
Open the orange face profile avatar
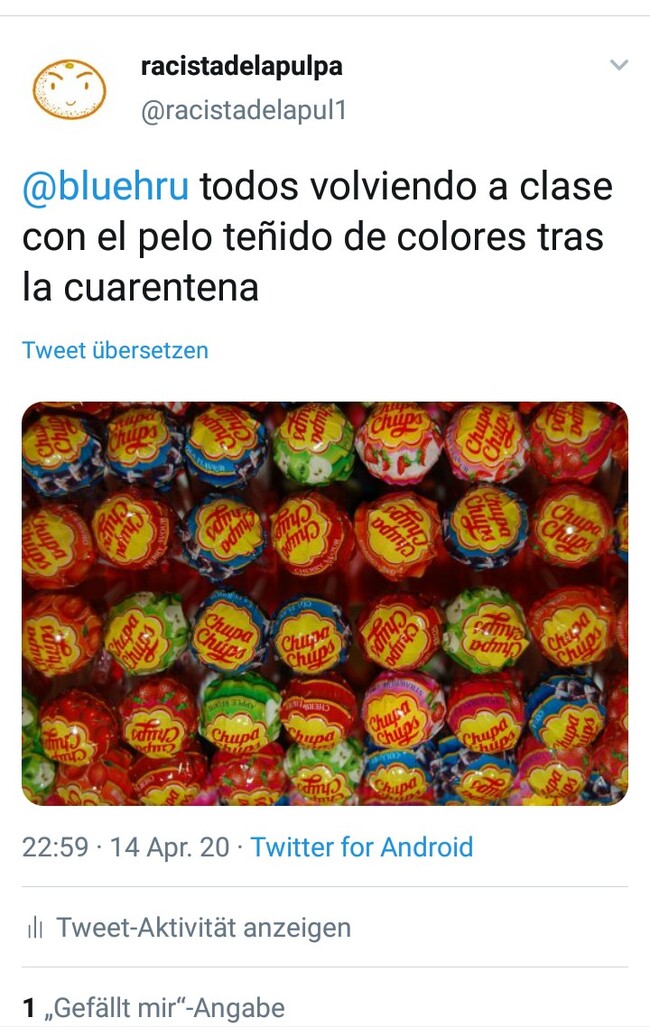[69, 89]
